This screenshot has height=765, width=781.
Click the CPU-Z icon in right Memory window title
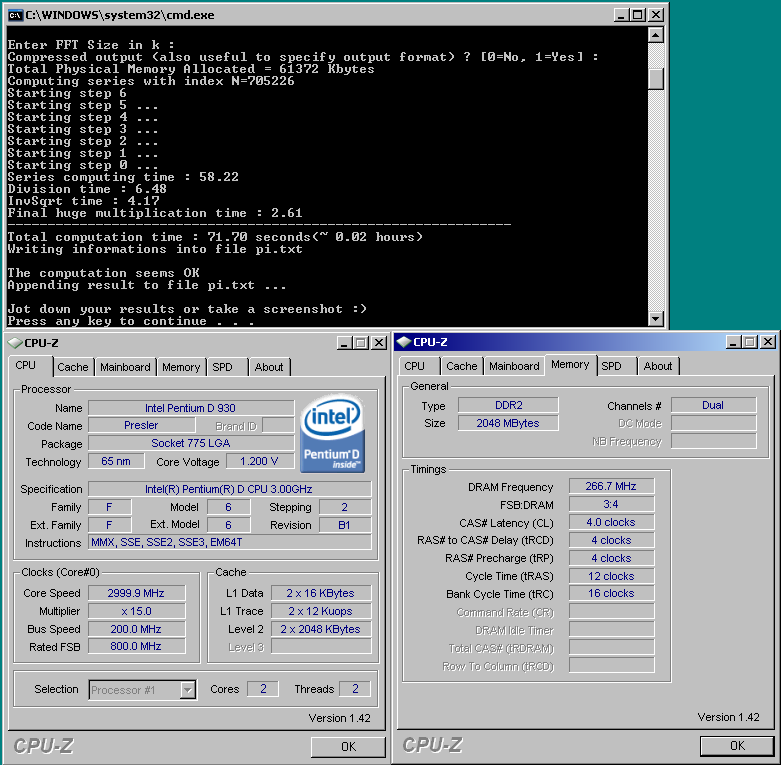[403, 342]
